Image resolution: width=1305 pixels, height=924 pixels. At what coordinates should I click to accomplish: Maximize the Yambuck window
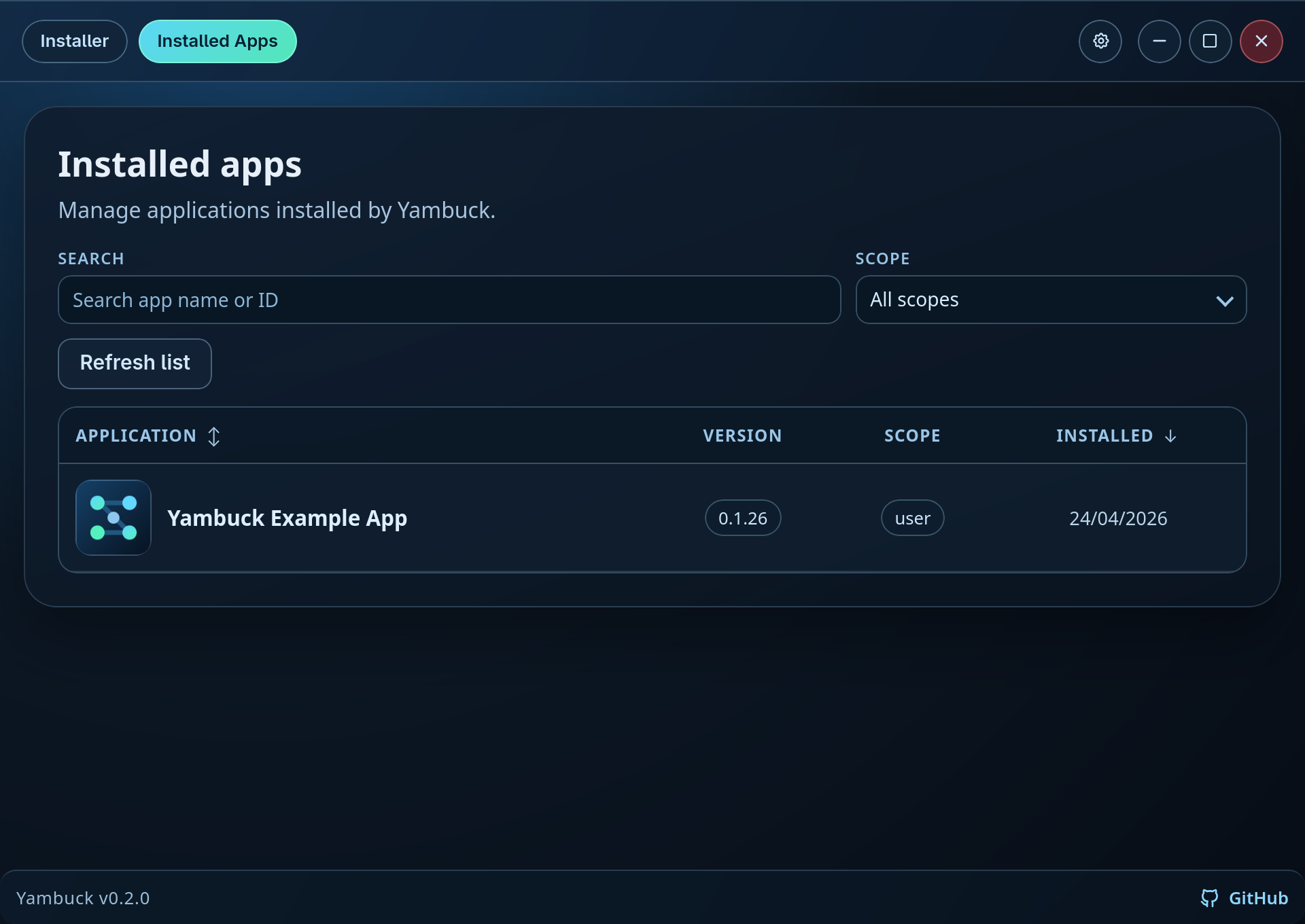1210,41
